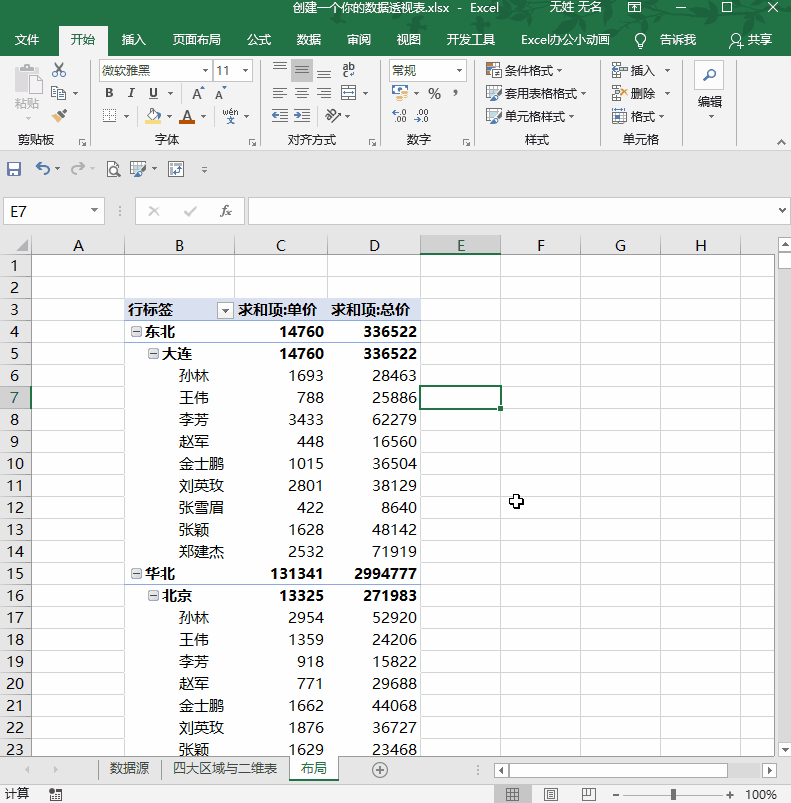Set middle vertical alignment

pyautogui.click(x=302, y=70)
